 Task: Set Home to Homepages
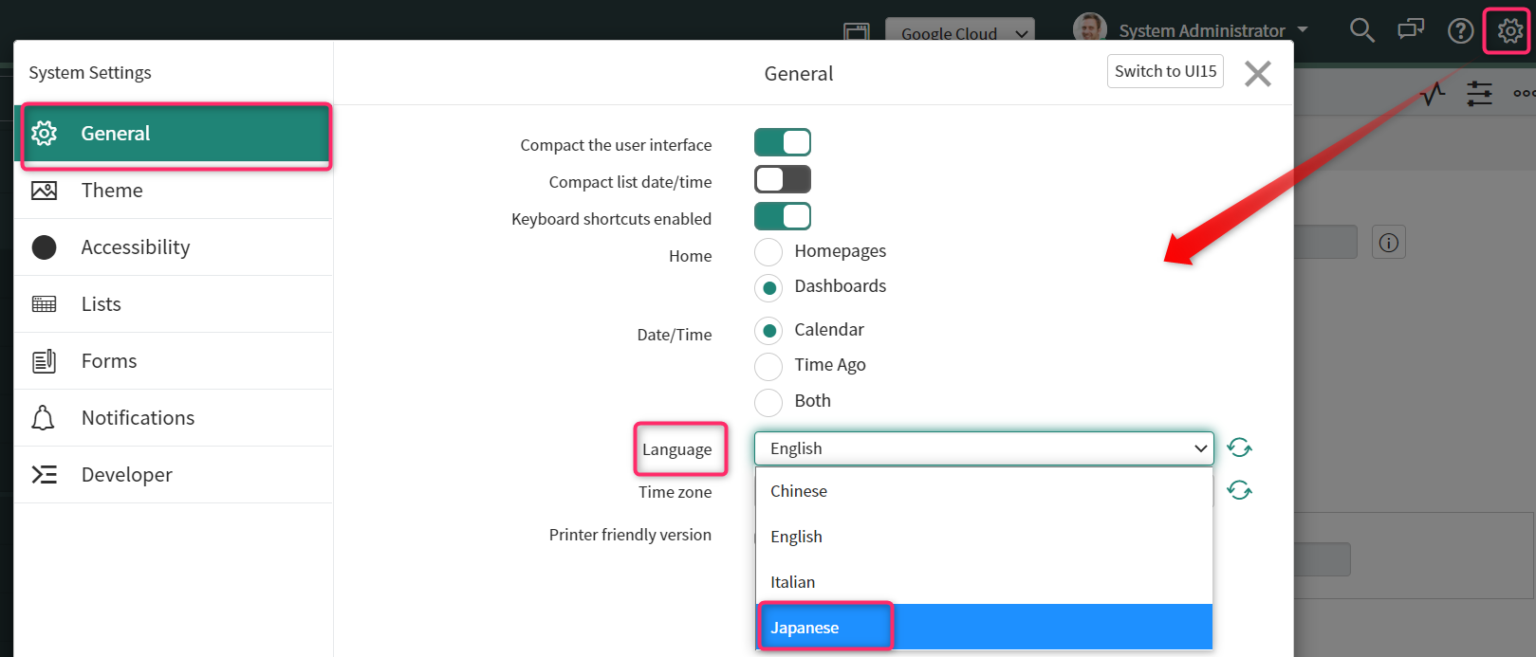coord(768,252)
